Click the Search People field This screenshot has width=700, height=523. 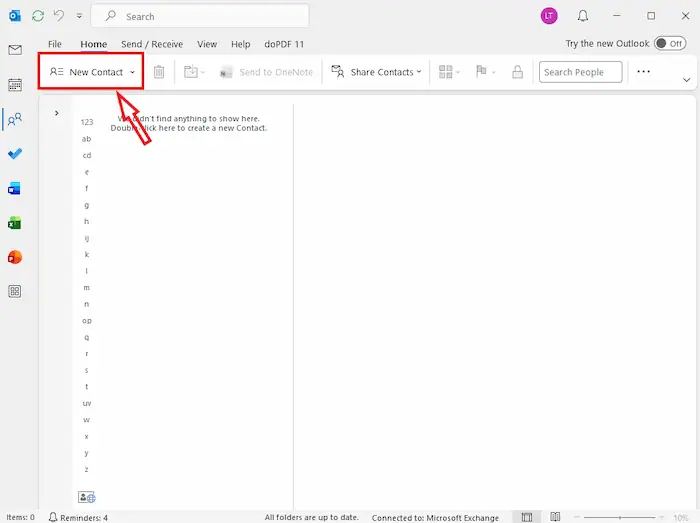click(x=580, y=72)
